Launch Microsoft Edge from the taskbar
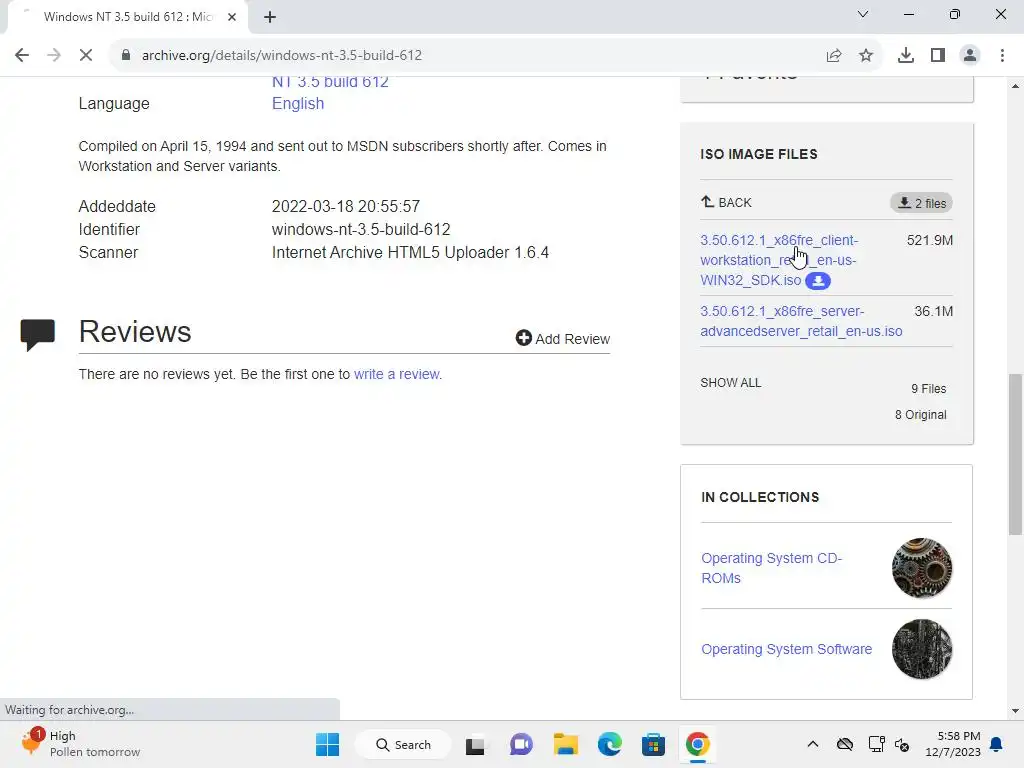1024x768 pixels. (610, 744)
